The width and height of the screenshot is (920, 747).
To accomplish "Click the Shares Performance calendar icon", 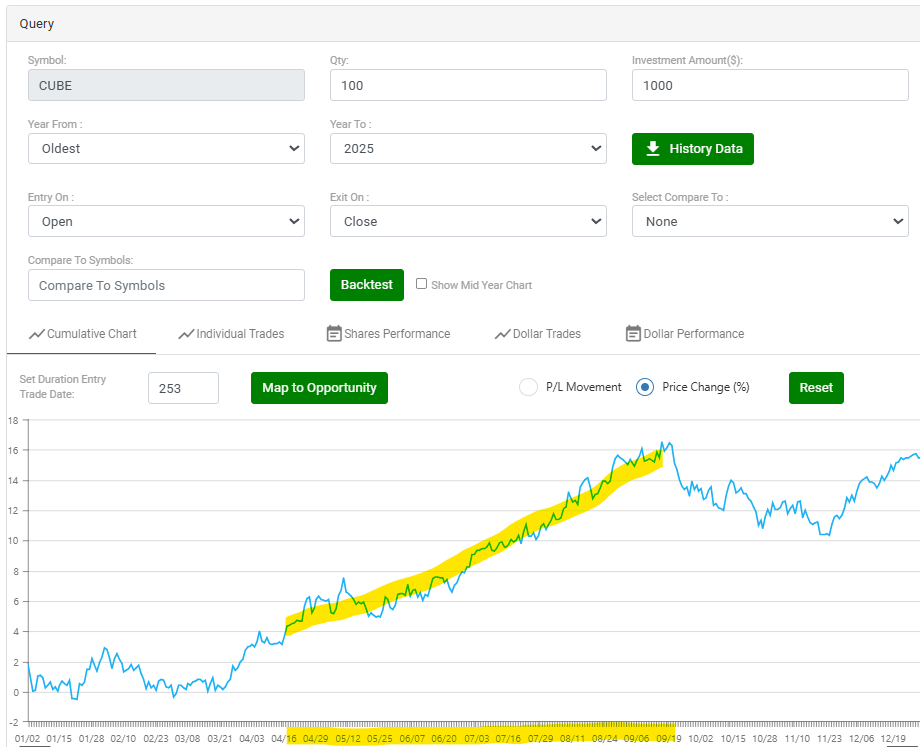I will [x=334, y=334].
